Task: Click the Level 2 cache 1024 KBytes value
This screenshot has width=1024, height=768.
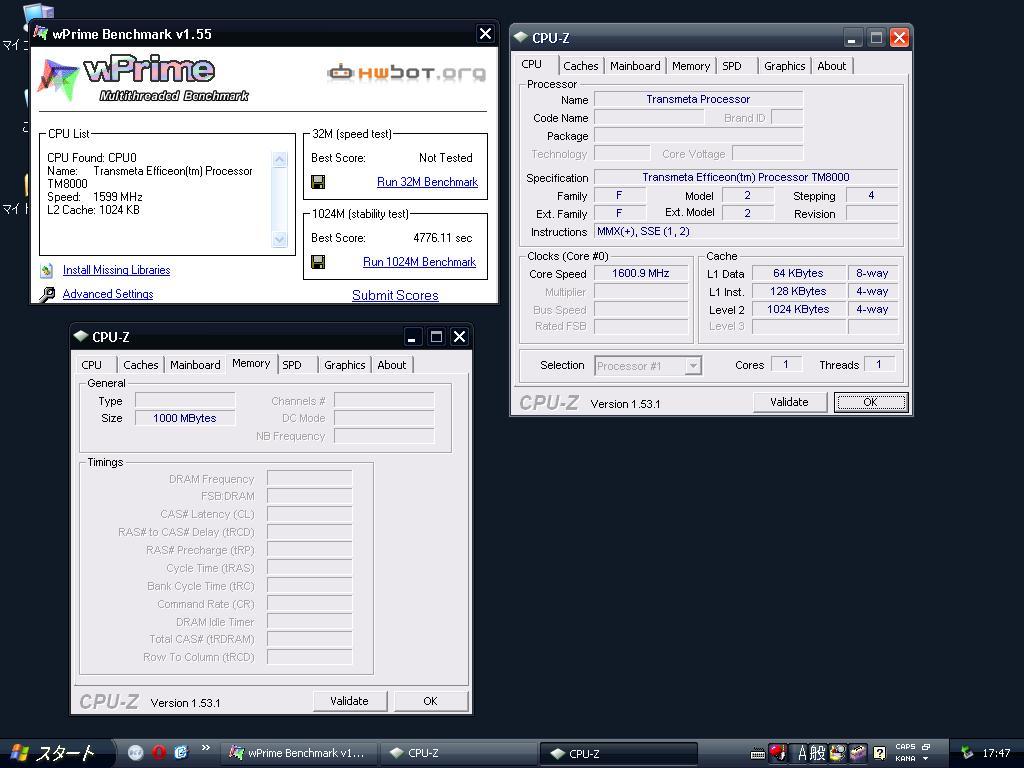Action: 798,310
